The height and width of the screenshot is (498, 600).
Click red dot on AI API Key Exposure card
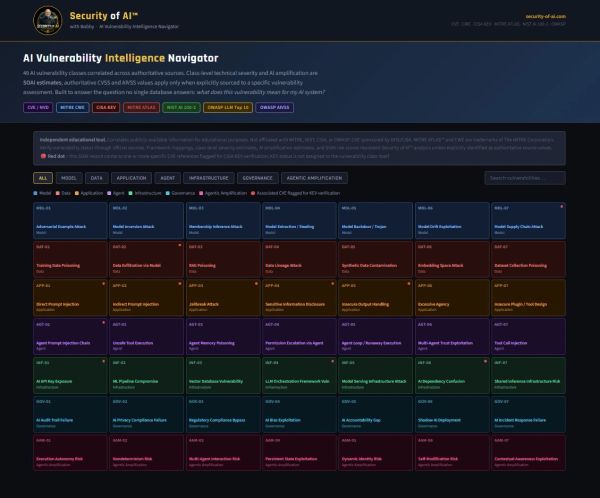(103, 361)
